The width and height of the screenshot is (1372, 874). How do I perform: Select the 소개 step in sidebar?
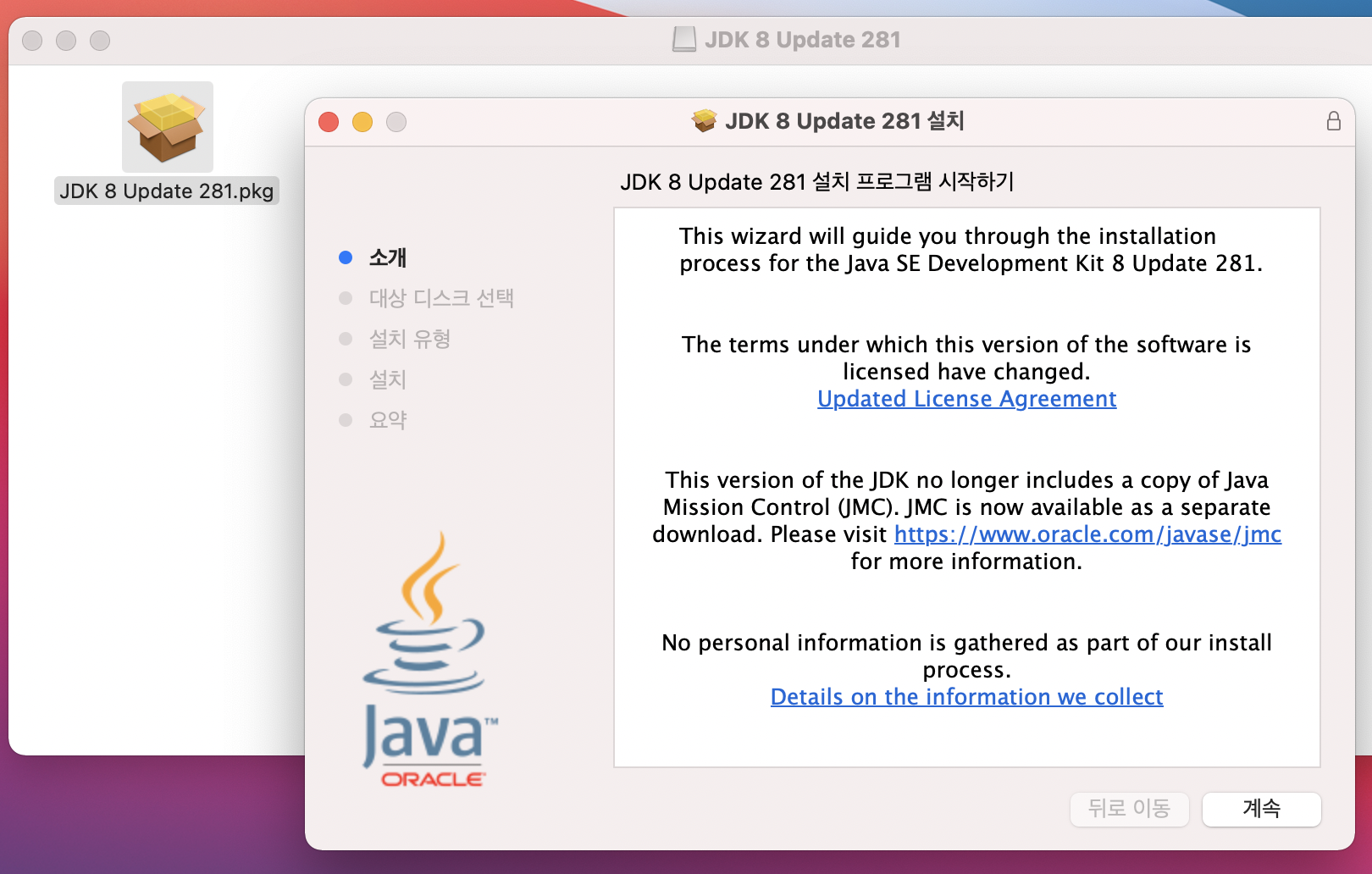[x=387, y=257]
